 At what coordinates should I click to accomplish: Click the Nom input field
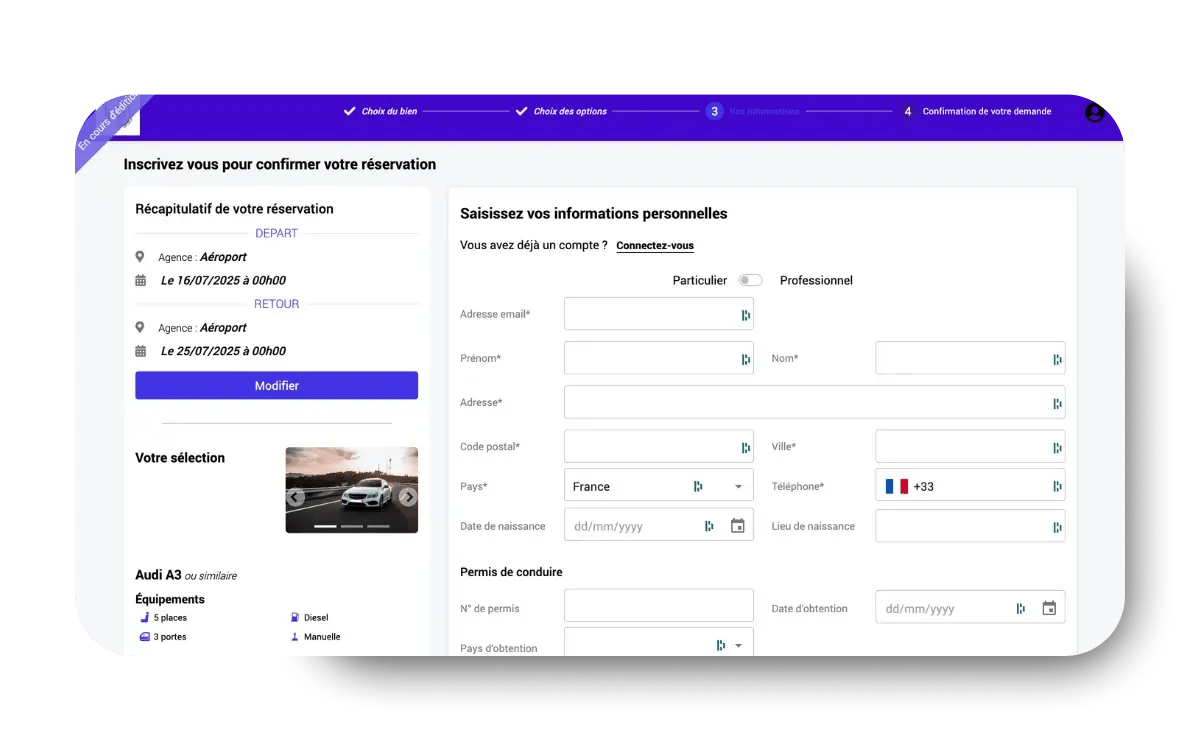[x=970, y=358]
